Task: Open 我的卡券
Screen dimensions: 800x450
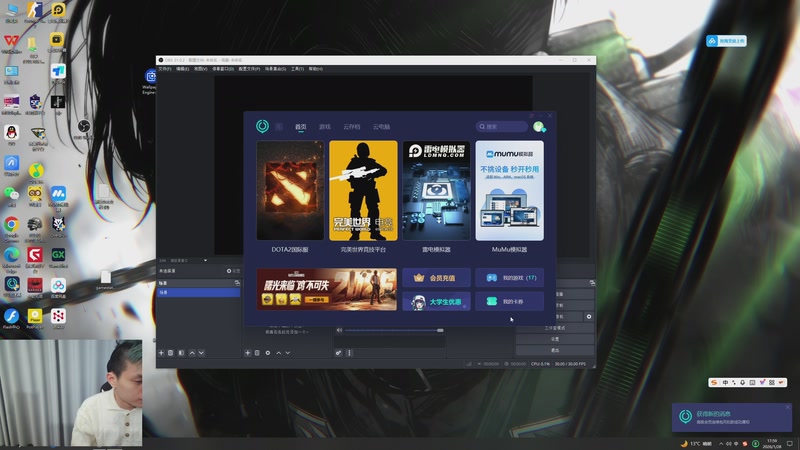Action: pos(510,302)
